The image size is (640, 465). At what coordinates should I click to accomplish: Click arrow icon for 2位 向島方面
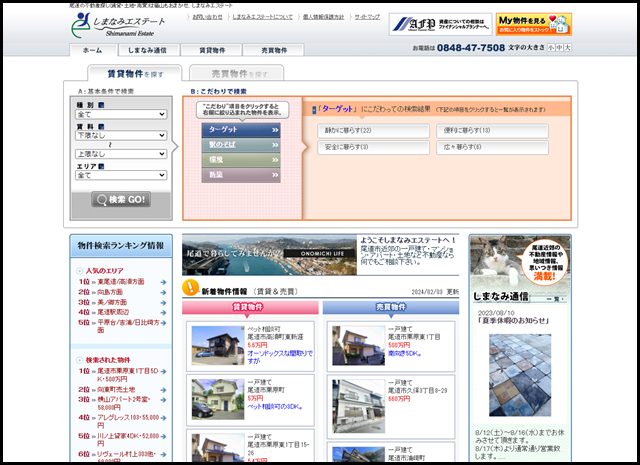pyautogui.click(x=163, y=292)
